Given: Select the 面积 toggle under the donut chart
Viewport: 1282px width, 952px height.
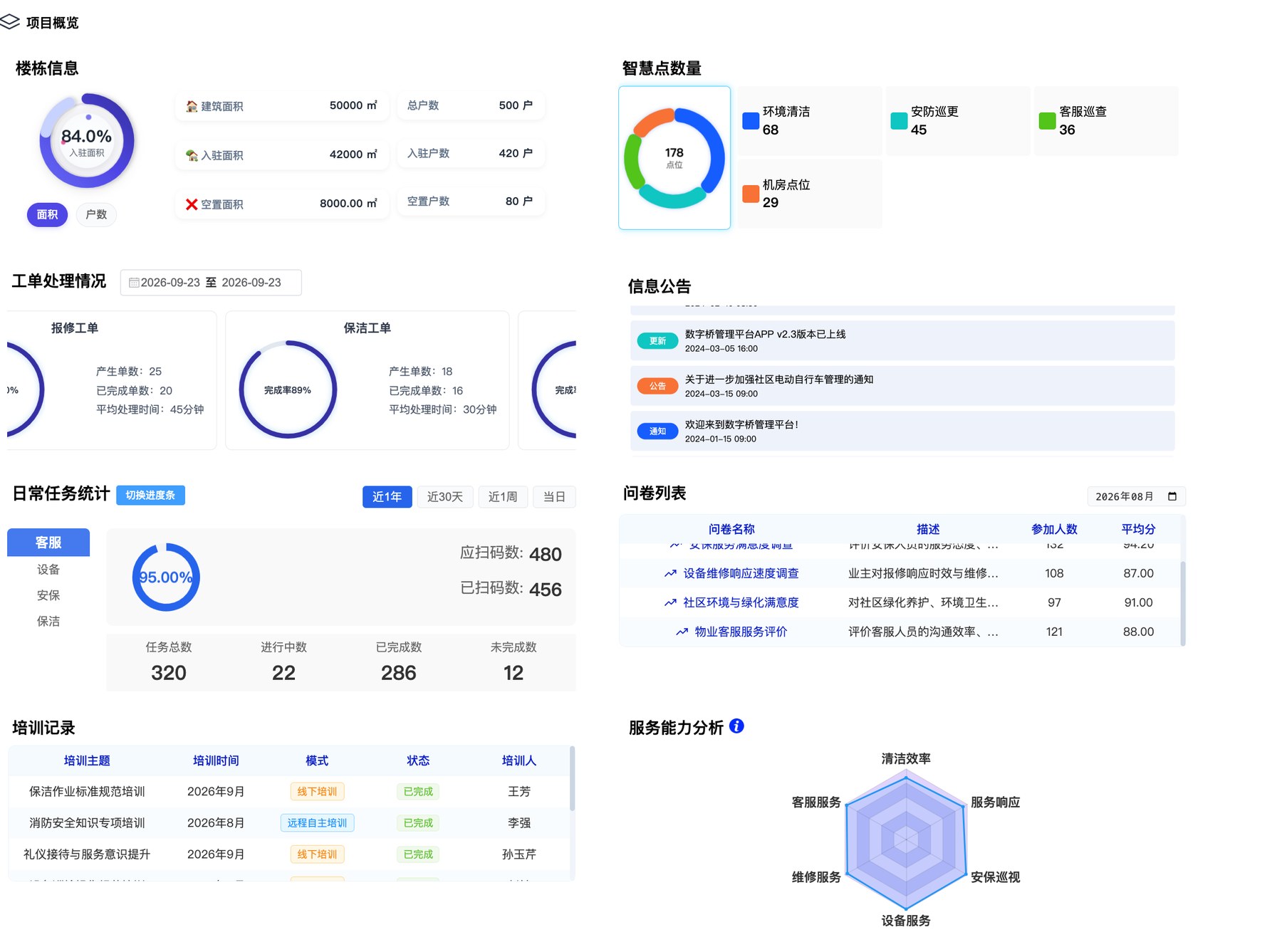Looking at the screenshot, I should click(x=47, y=214).
